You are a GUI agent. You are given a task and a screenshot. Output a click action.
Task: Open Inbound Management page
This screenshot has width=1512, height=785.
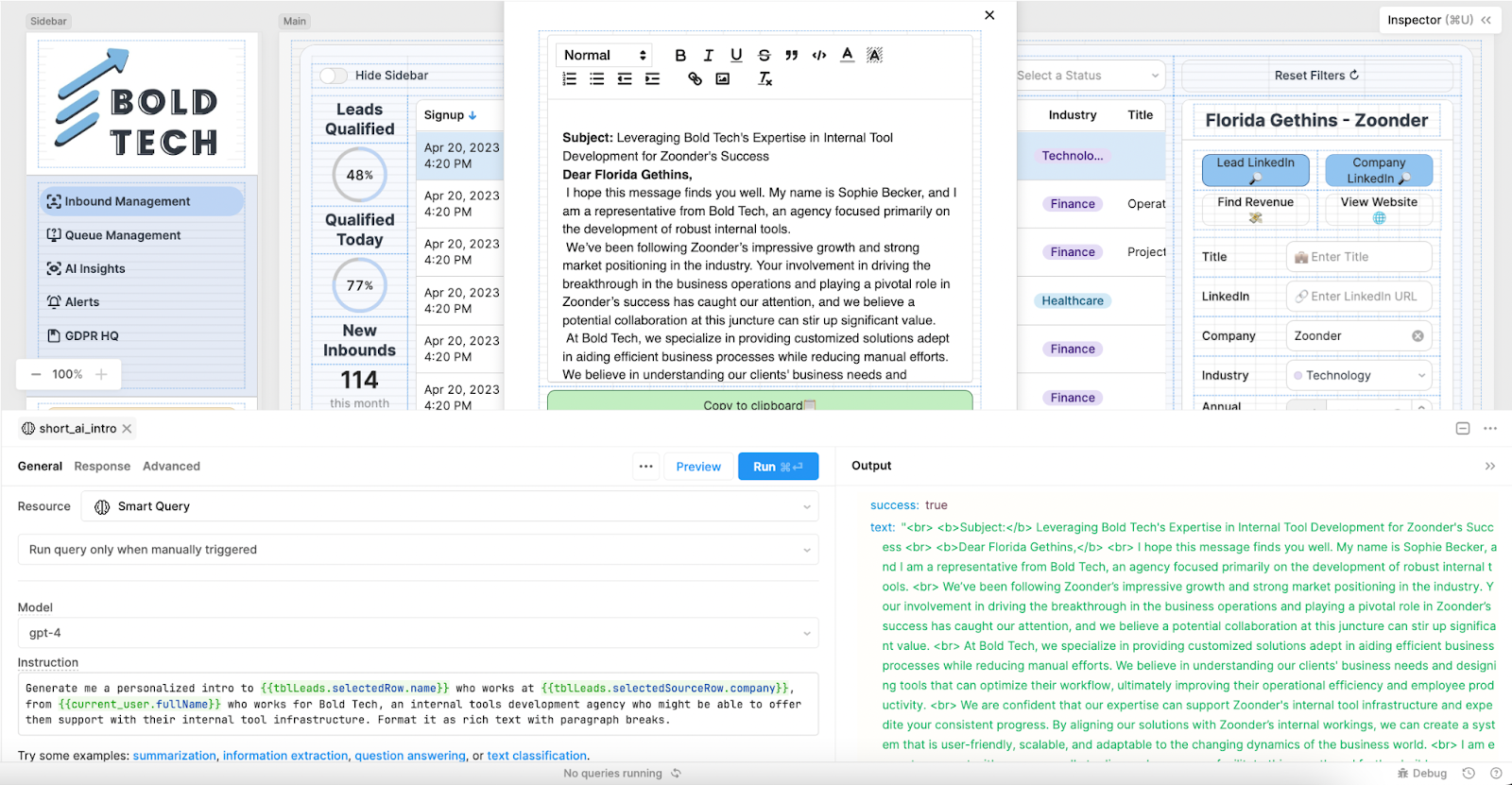[x=141, y=201]
